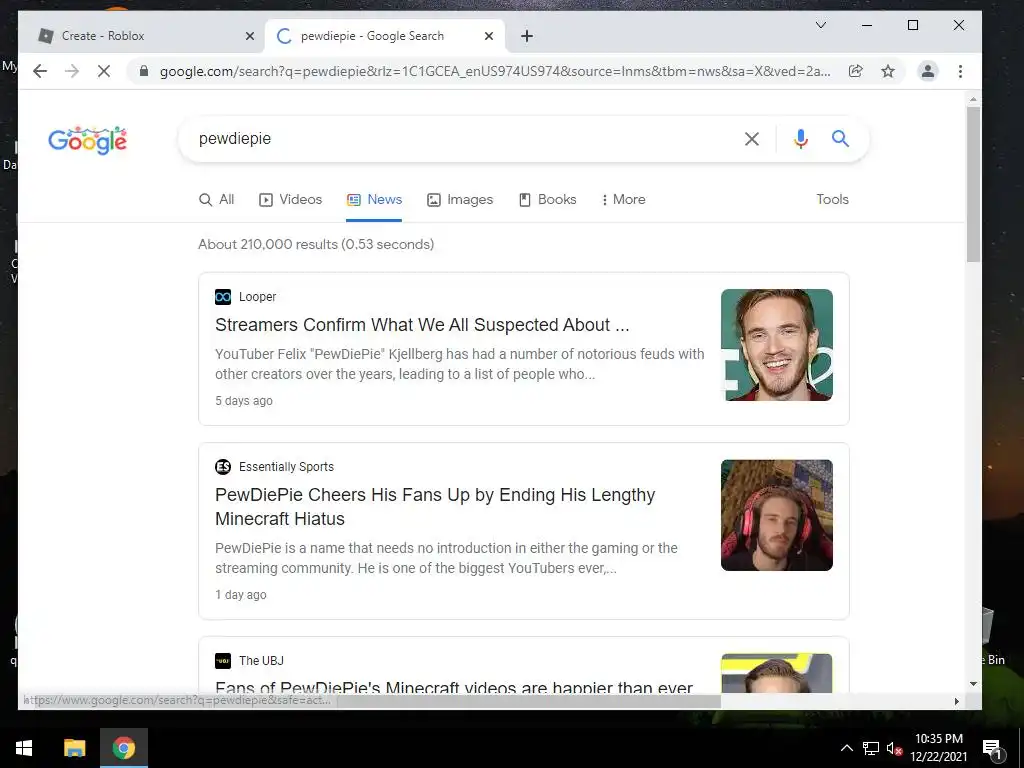Open File Explorer from the taskbar
1024x768 pixels.
(x=74, y=748)
